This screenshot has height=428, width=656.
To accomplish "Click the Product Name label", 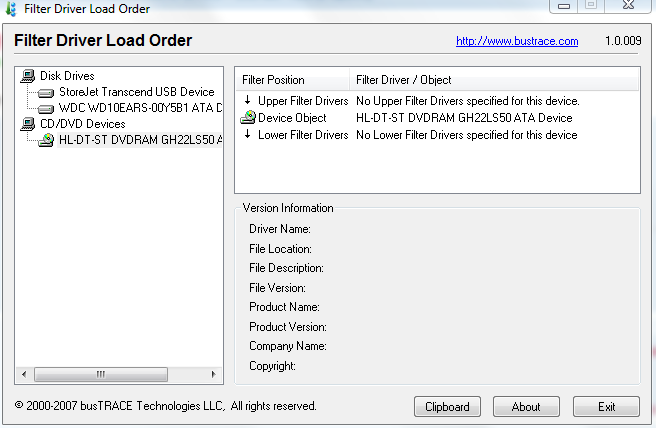I will [284, 307].
